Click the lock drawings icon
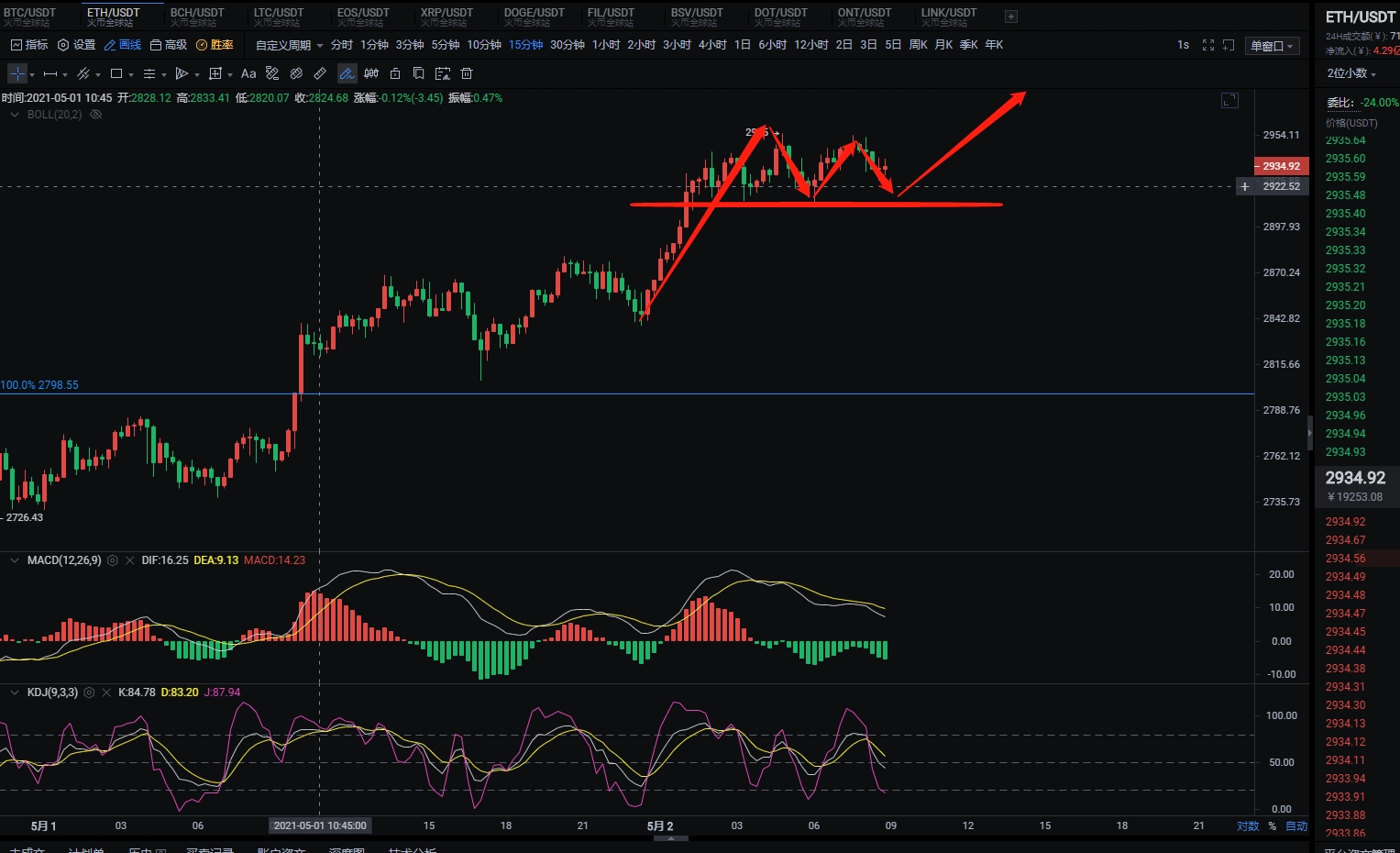 (x=395, y=73)
